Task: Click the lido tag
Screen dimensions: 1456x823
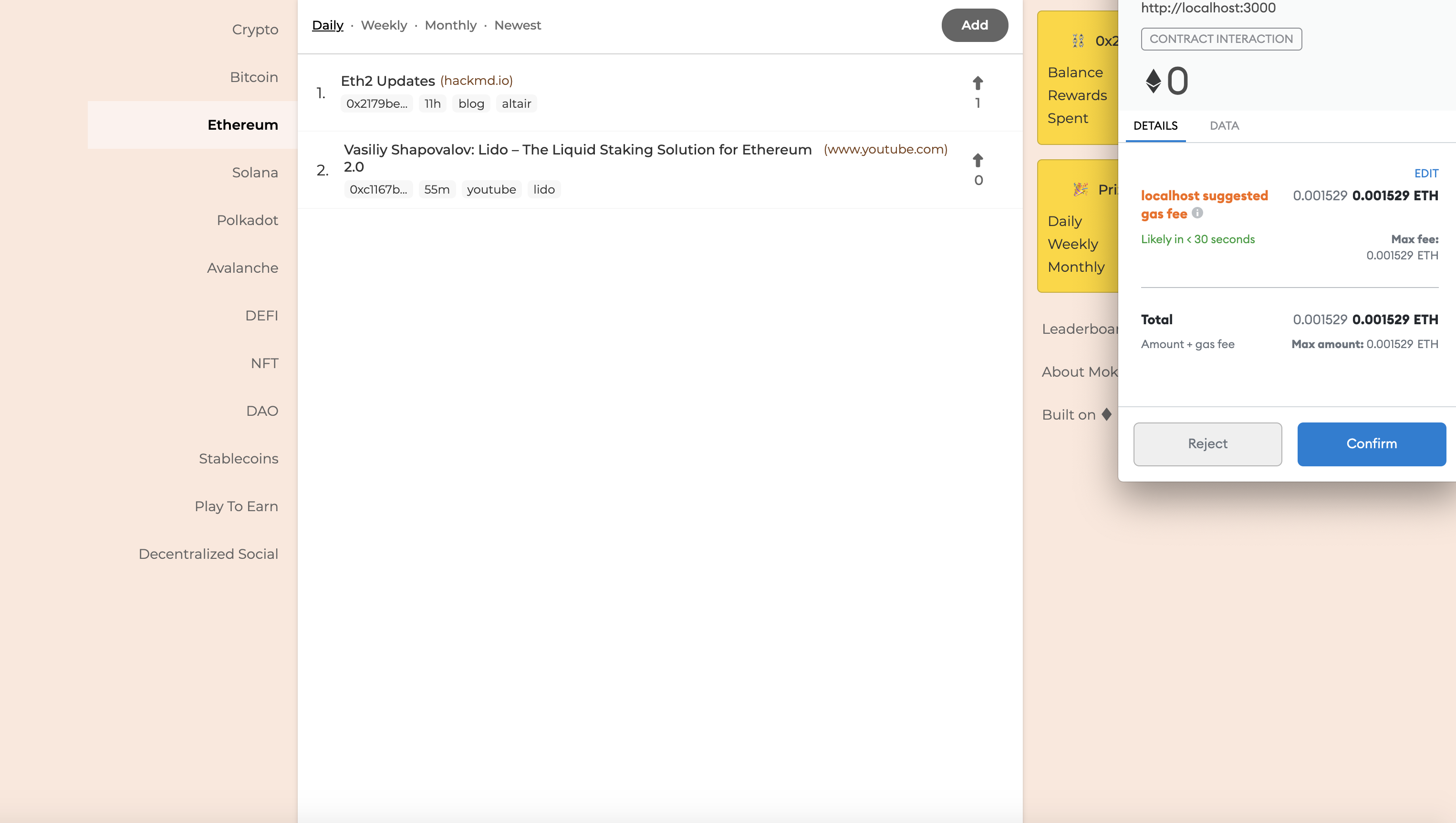Action: pos(544,190)
